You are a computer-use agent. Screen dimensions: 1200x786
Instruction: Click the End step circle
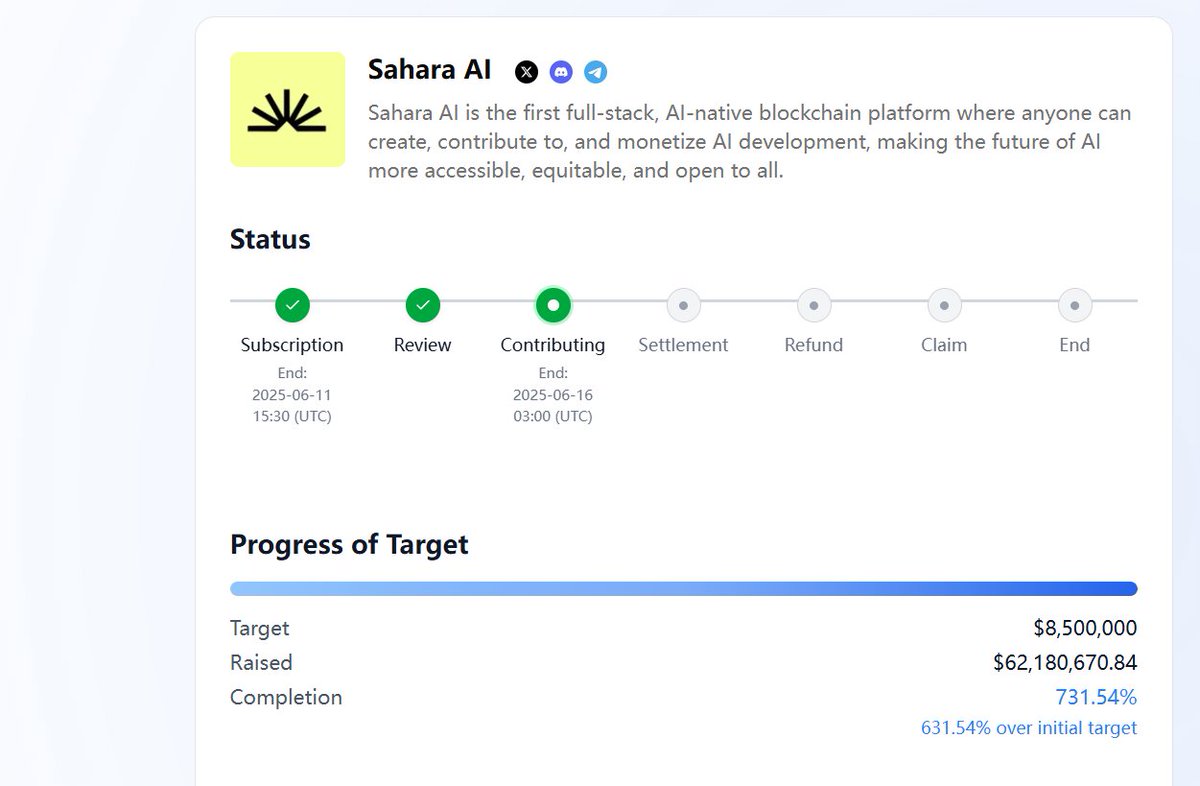pos(1075,305)
